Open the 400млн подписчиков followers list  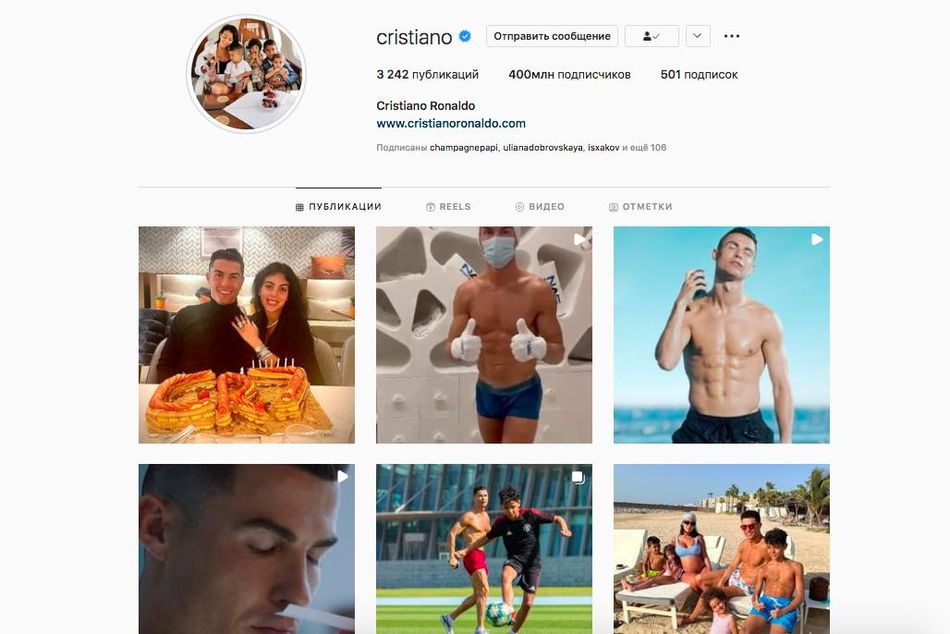point(570,75)
